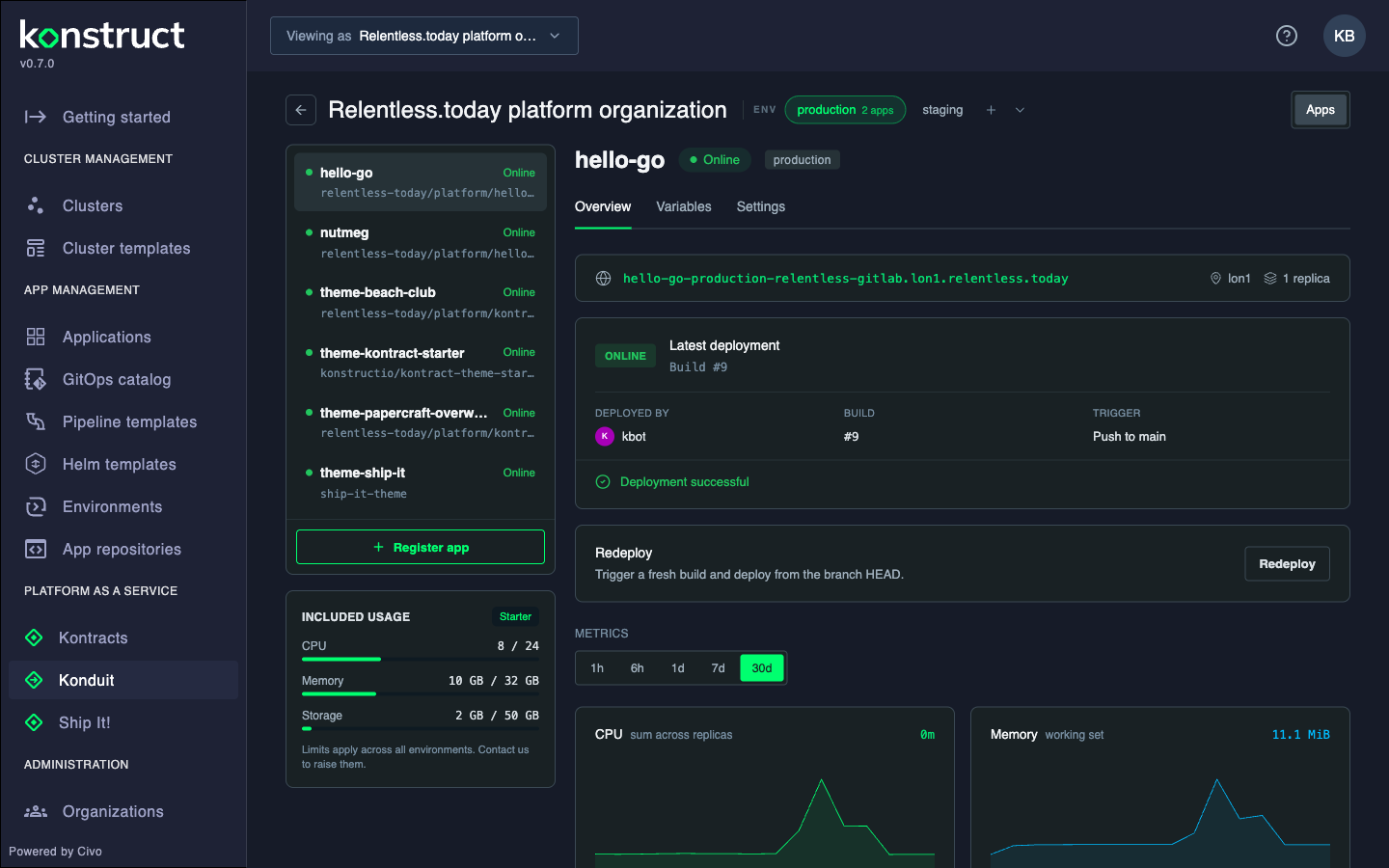Screen dimensions: 1389x868
Task: Click the 11.1 MiB memory value
Action: point(1300,735)
